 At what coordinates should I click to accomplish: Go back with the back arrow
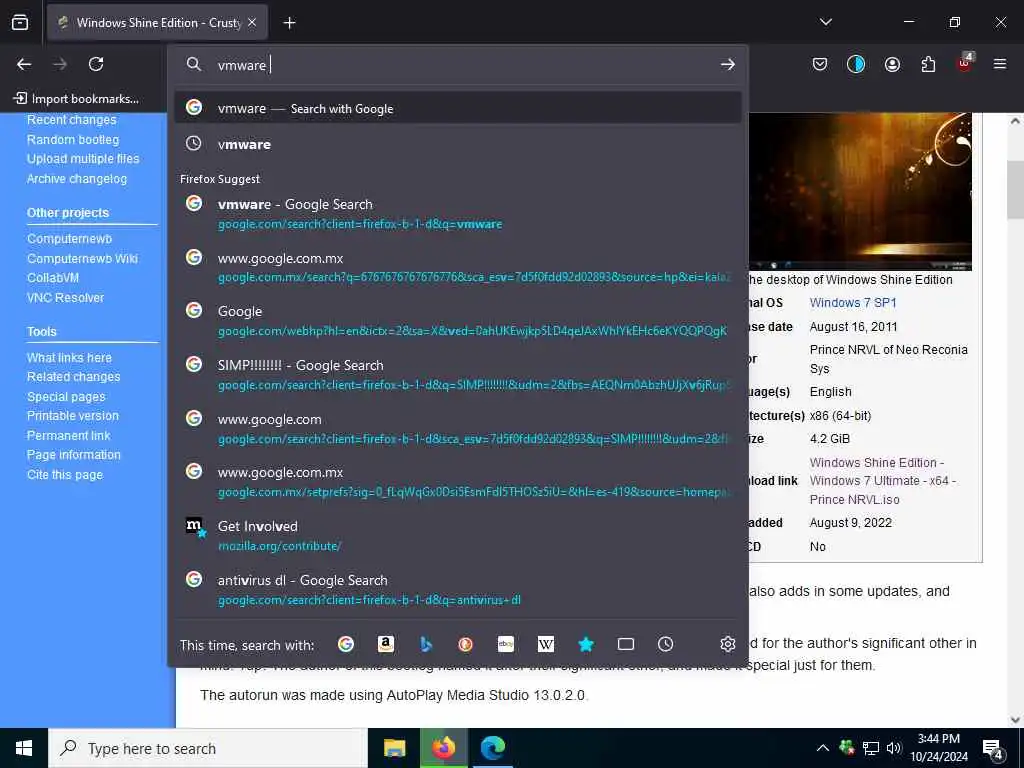tap(24, 64)
